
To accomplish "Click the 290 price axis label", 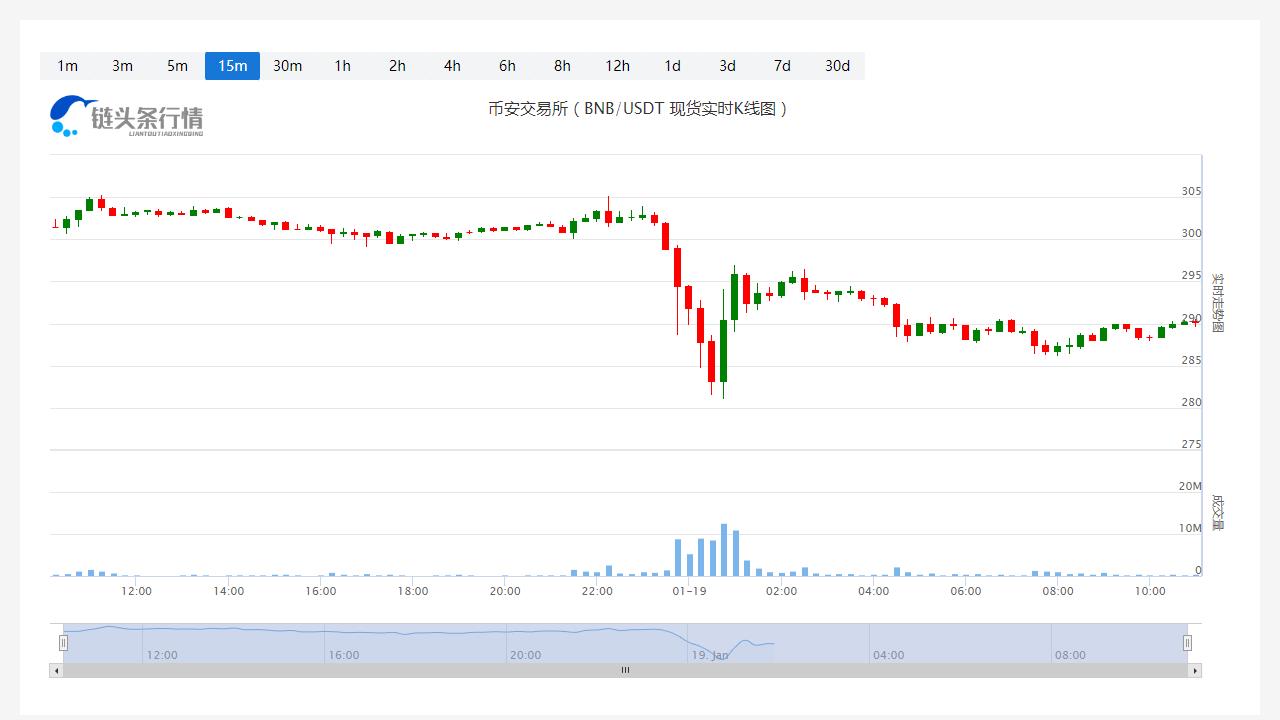I will [1192, 318].
